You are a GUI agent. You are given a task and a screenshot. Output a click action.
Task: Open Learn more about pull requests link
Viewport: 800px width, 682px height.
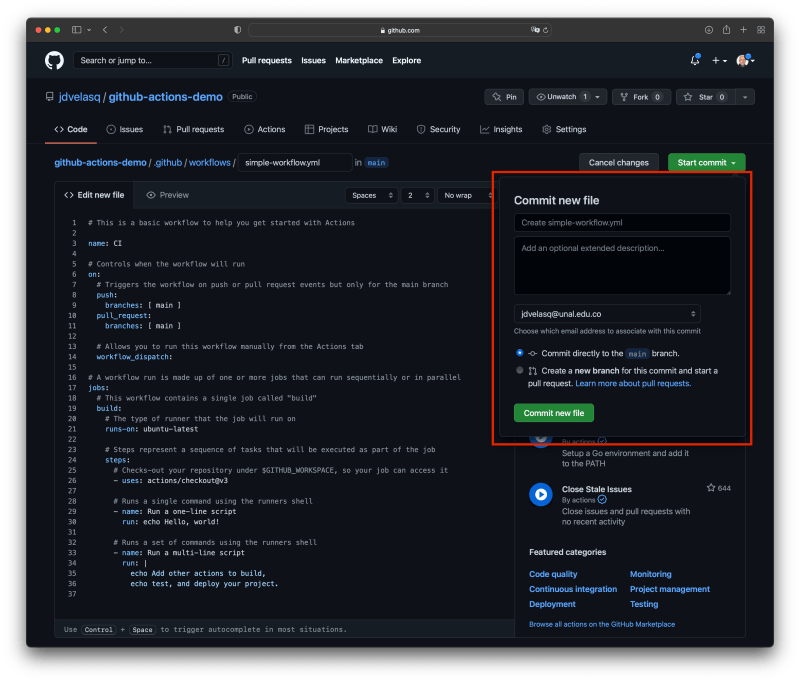point(633,384)
